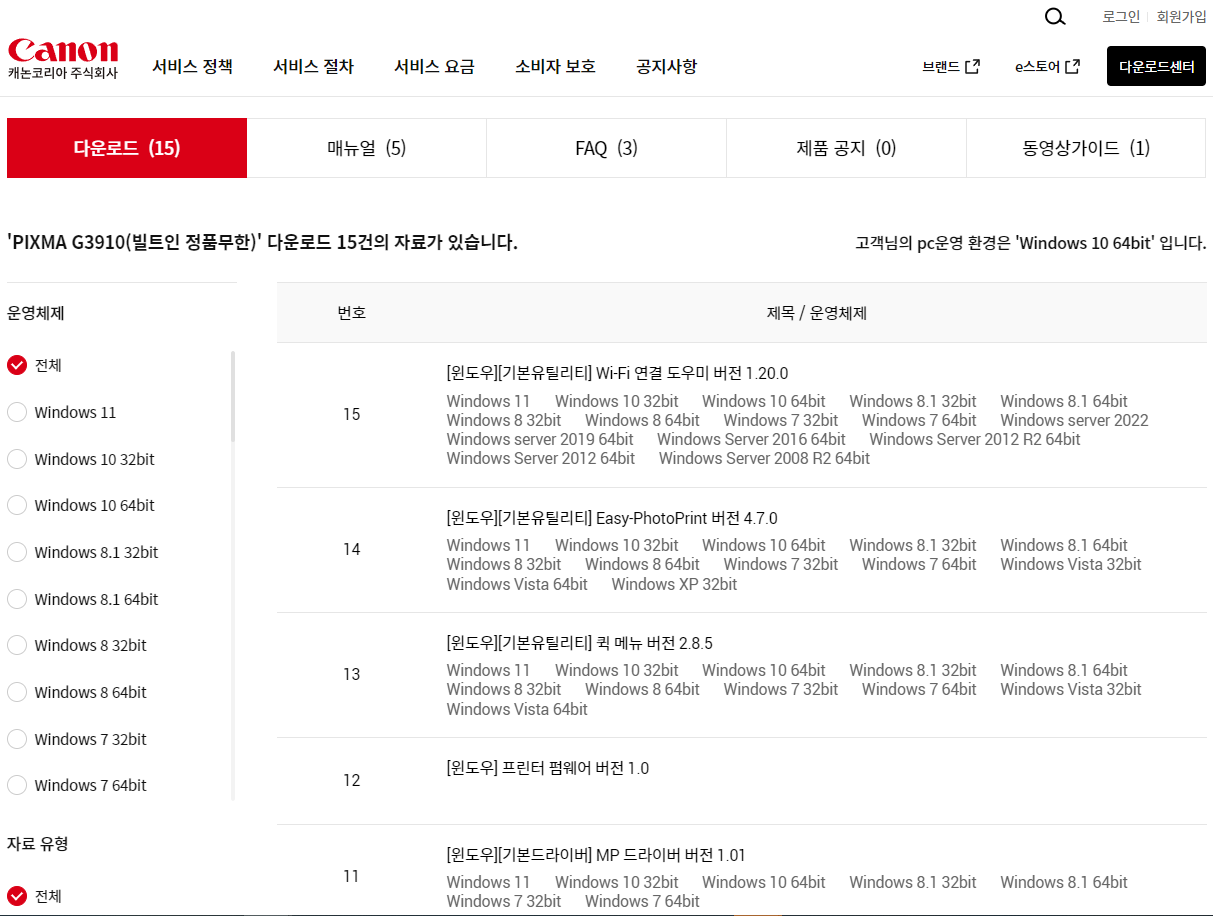The image size is (1213, 916).
Task: Click the 회원가입 link
Action: (x=1181, y=16)
